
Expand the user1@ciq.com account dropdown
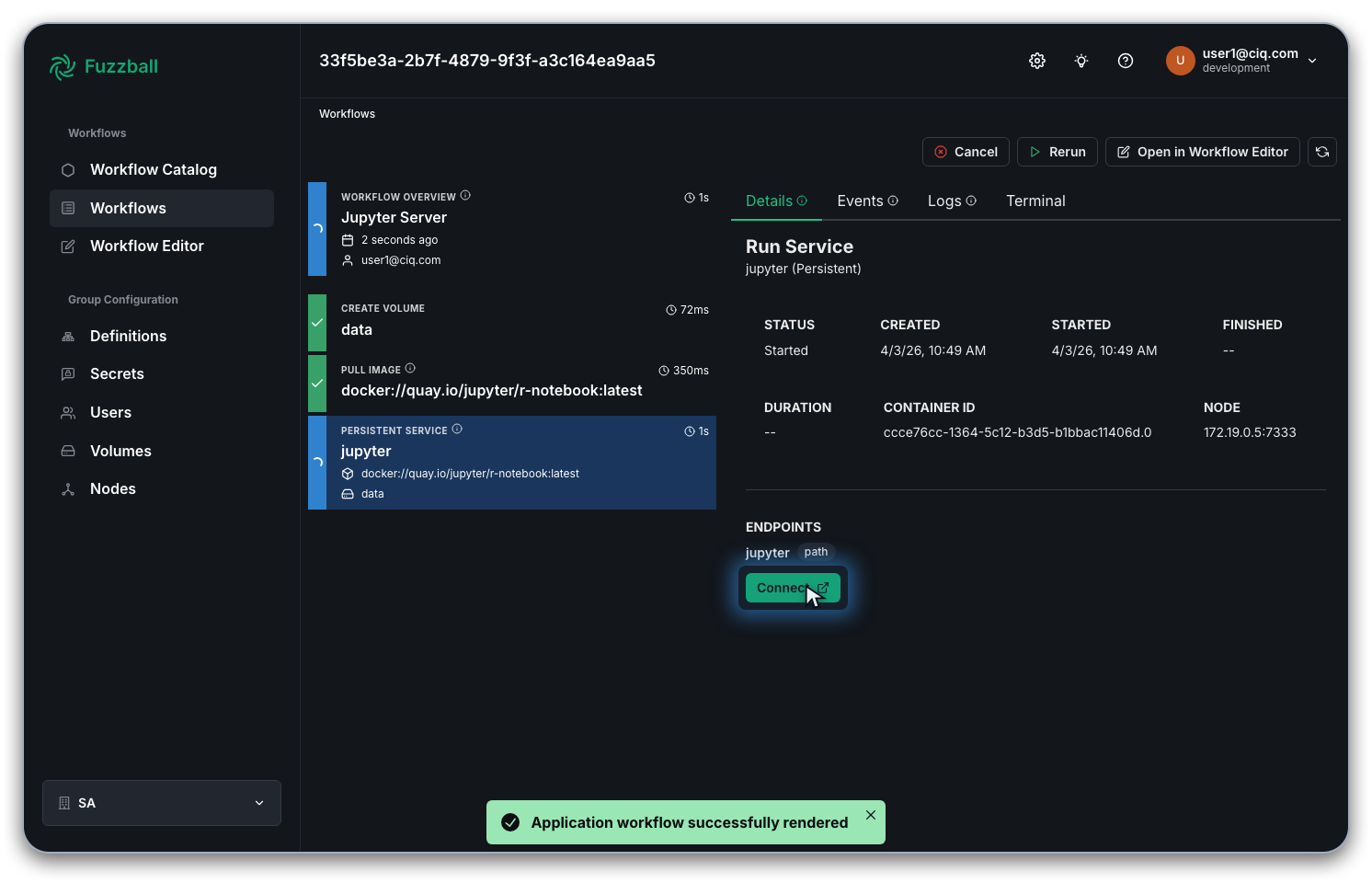(1312, 61)
